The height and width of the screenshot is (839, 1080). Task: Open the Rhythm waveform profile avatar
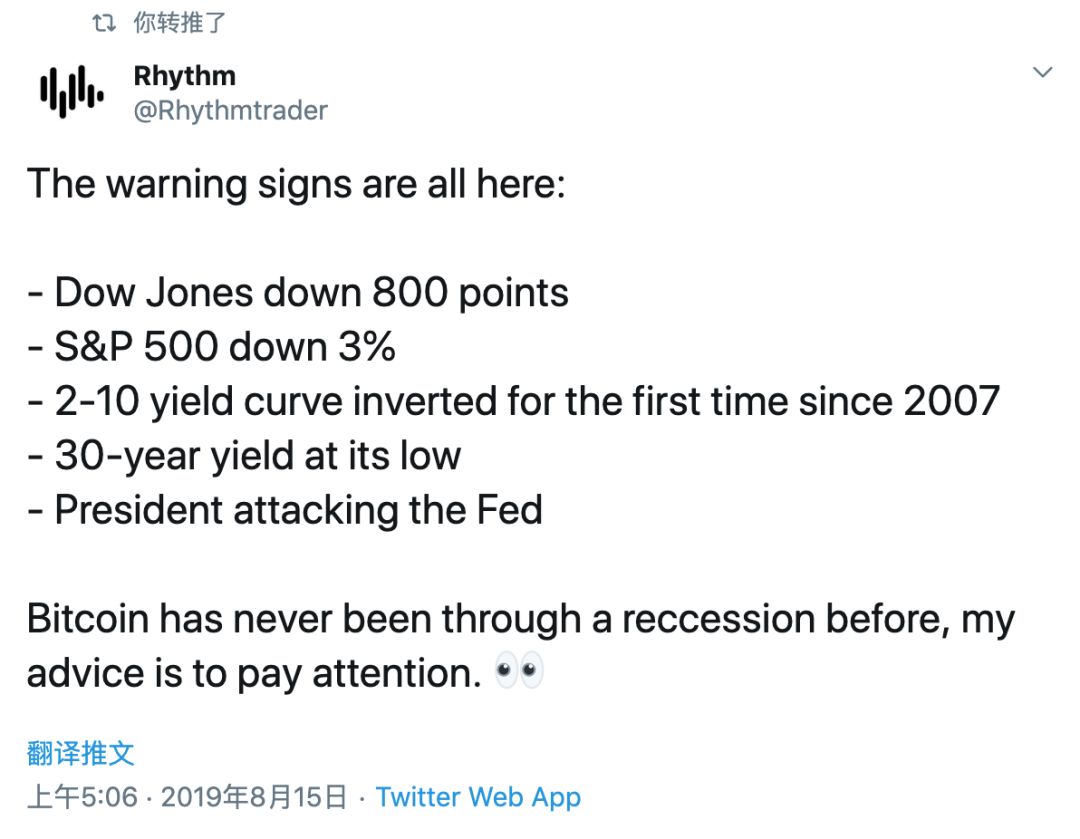[72, 92]
